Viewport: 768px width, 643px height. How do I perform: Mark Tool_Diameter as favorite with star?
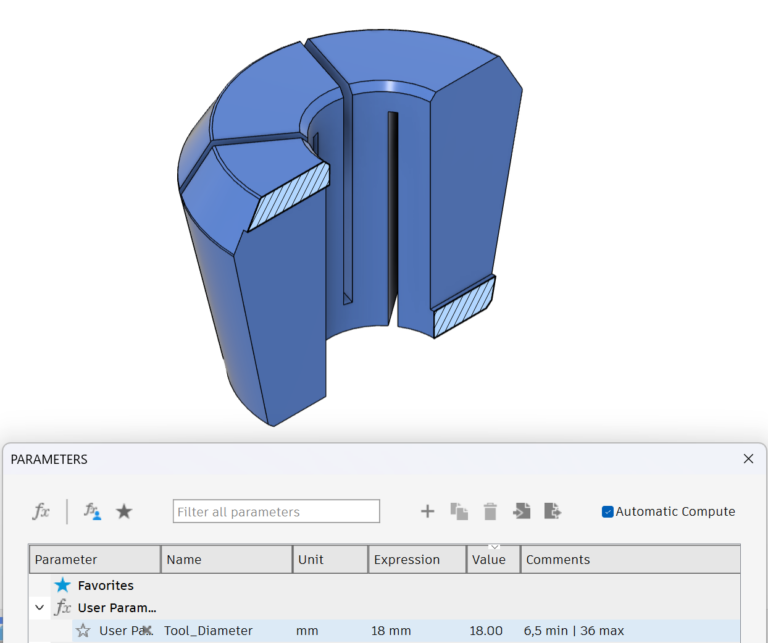click(83, 630)
